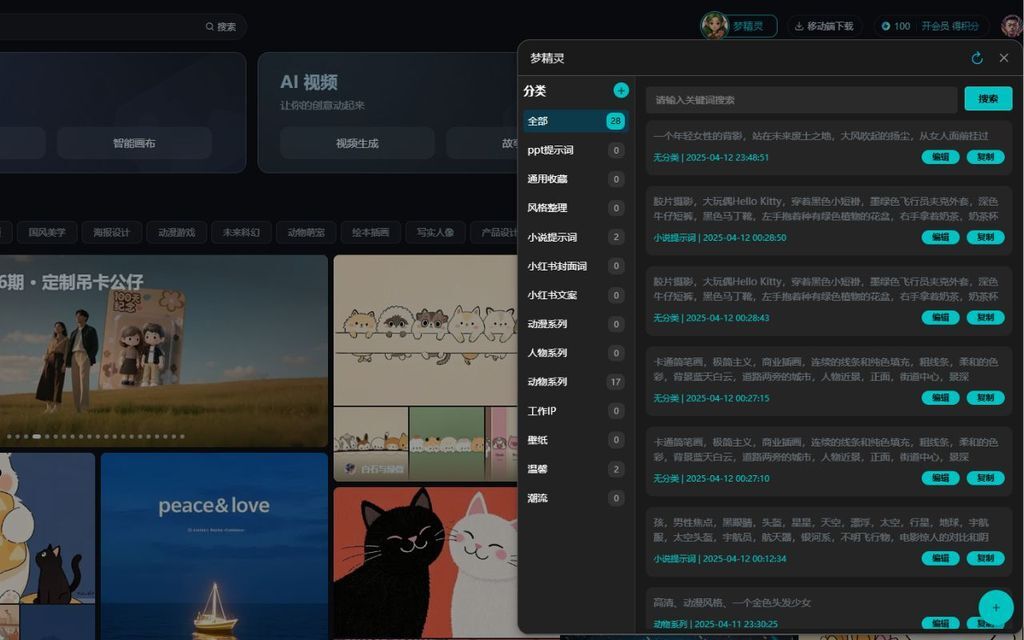The width and height of the screenshot is (1024, 640).
Task: Click the top-left 搜索 search button
Action: click(221, 27)
